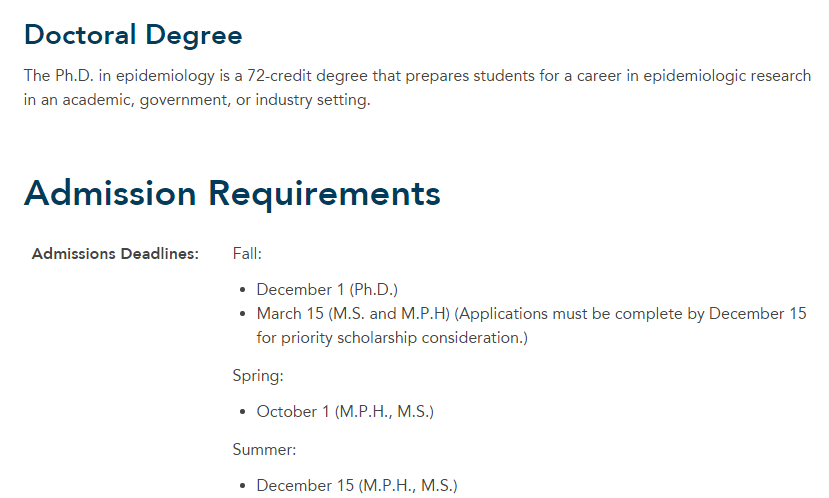Click the "Spring:" term label
The image size is (829, 498).
pyautogui.click(x=258, y=376)
